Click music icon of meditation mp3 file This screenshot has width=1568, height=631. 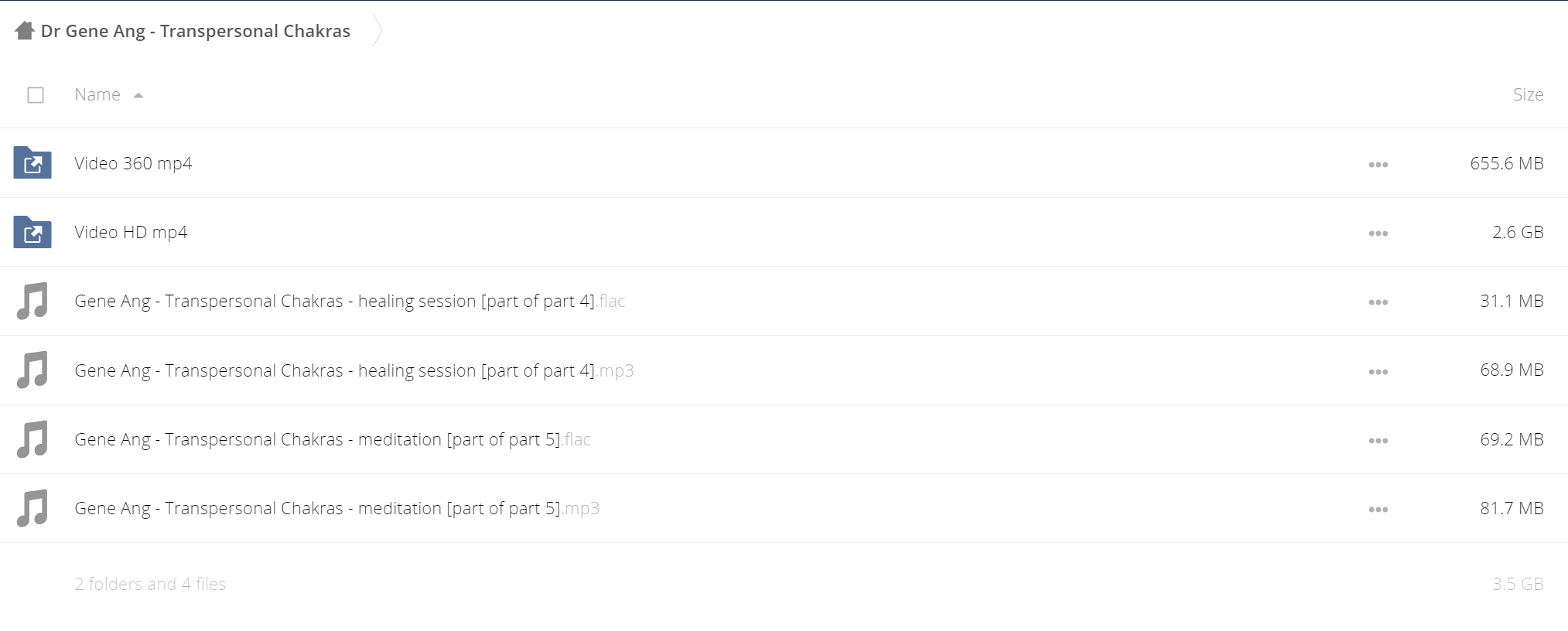tap(32, 508)
